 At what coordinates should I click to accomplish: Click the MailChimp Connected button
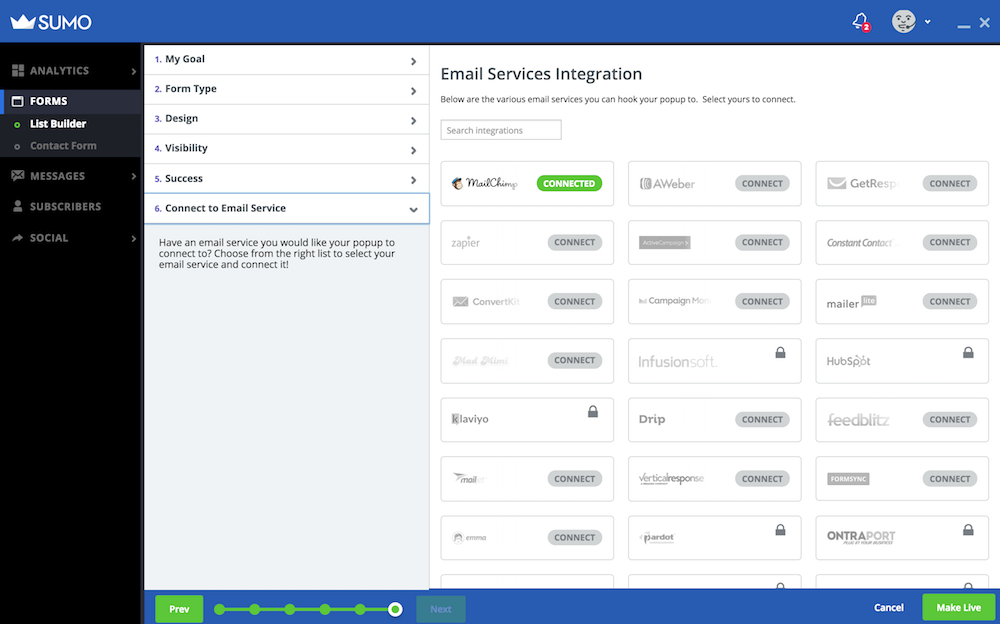click(569, 183)
